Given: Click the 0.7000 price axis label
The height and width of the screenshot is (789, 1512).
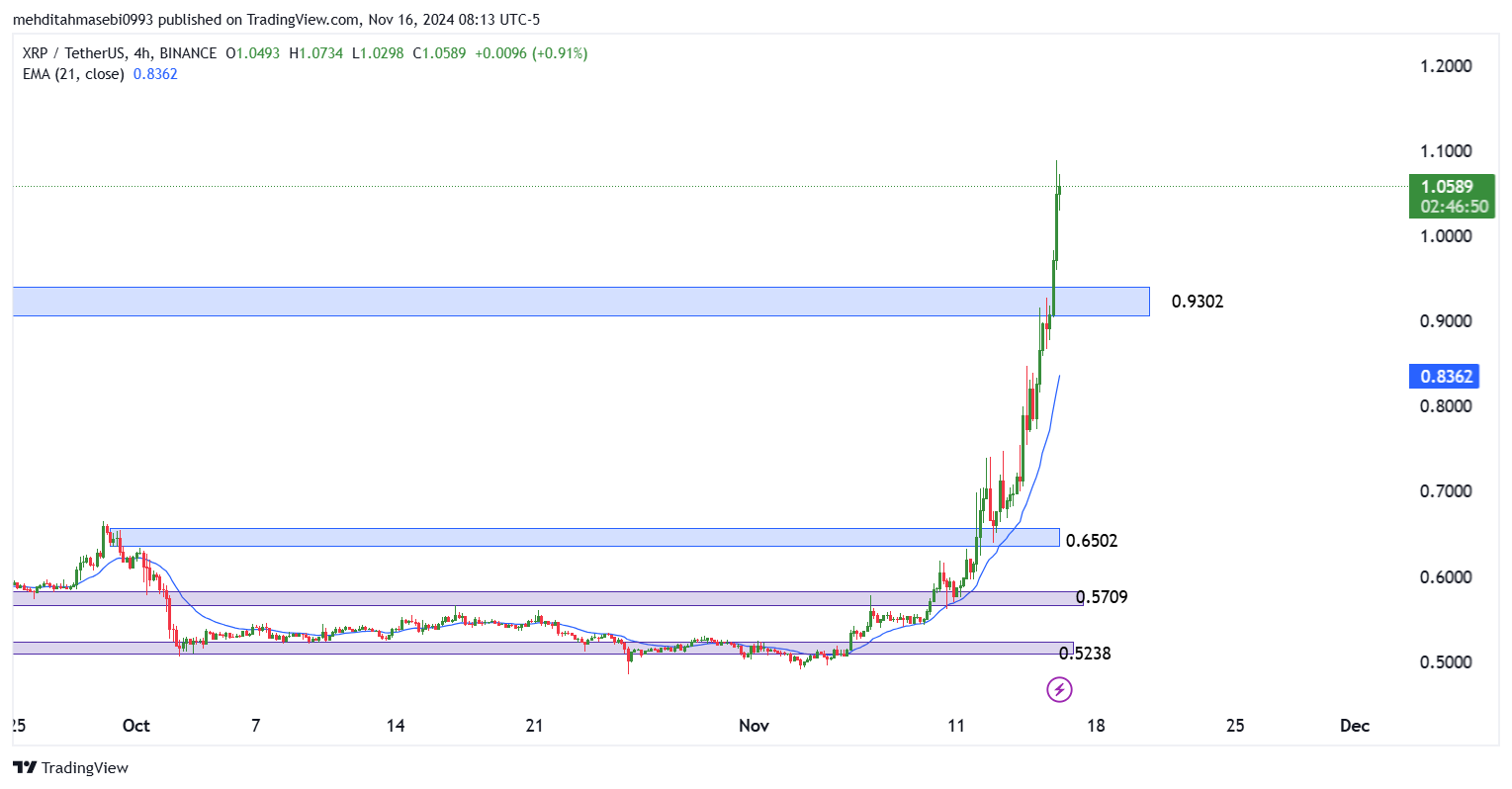Looking at the screenshot, I should pos(1446,491).
